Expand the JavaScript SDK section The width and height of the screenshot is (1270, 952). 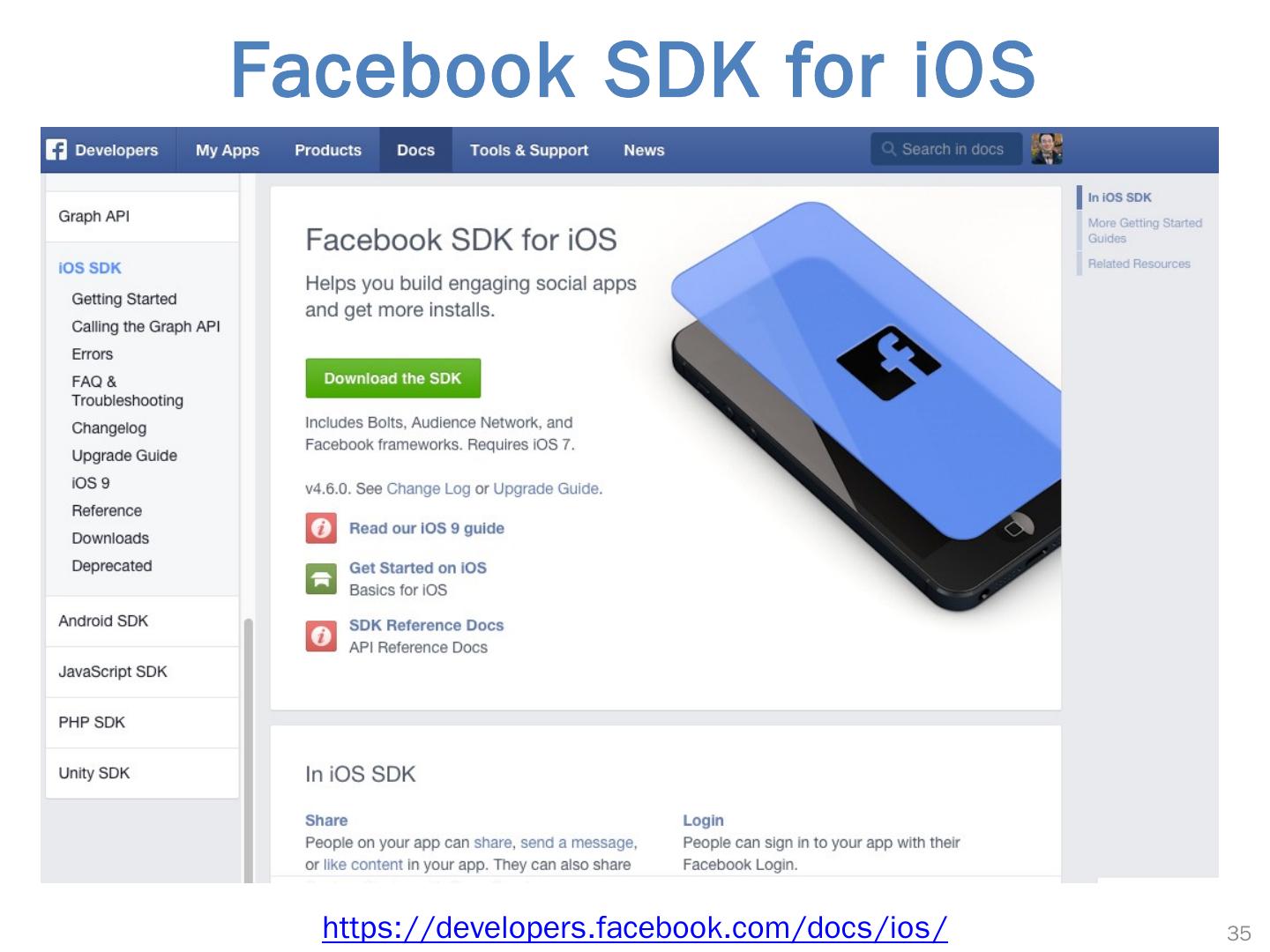tap(142, 672)
